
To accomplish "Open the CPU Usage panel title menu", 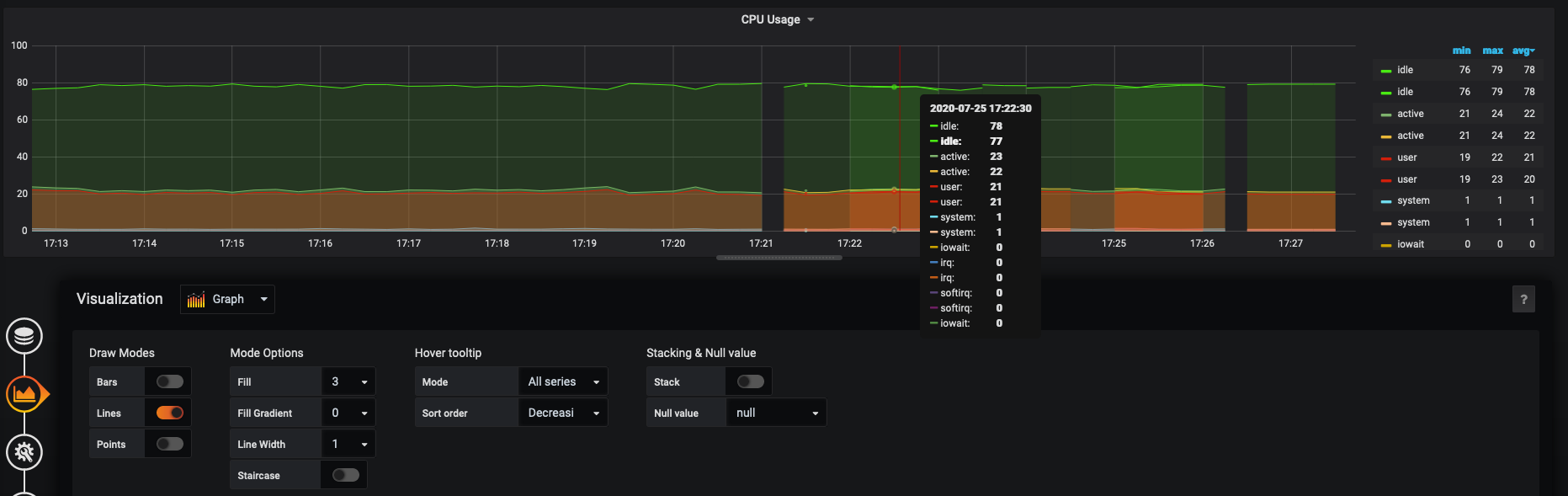I will (x=777, y=19).
